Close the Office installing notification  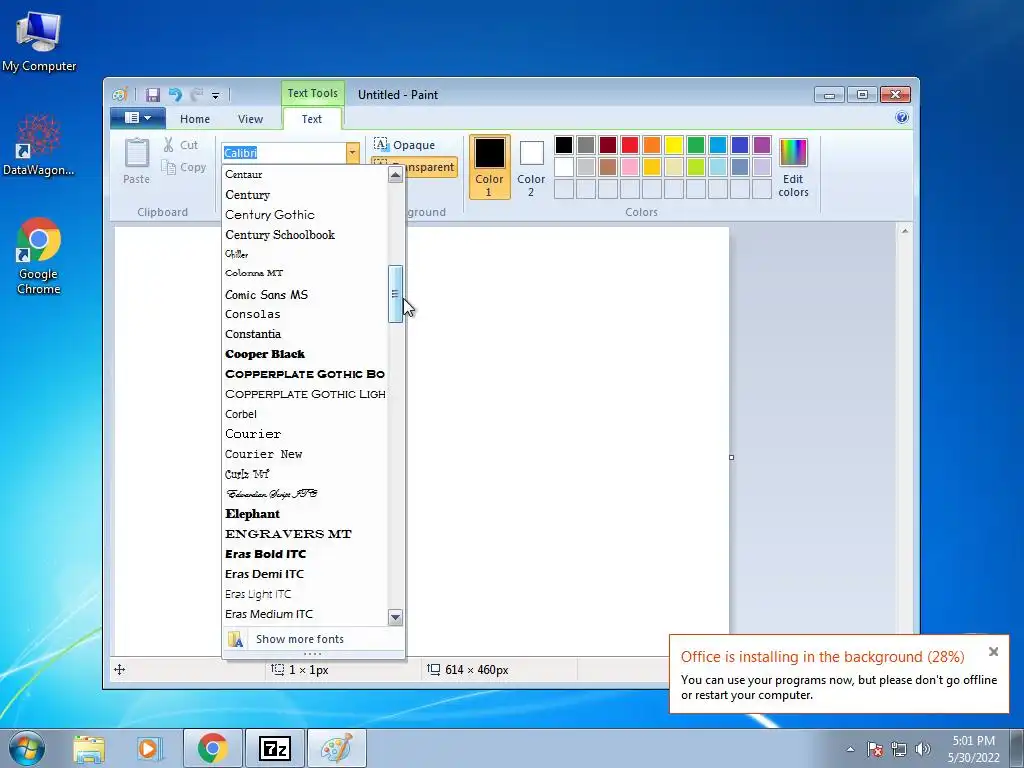tap(993, 652)
